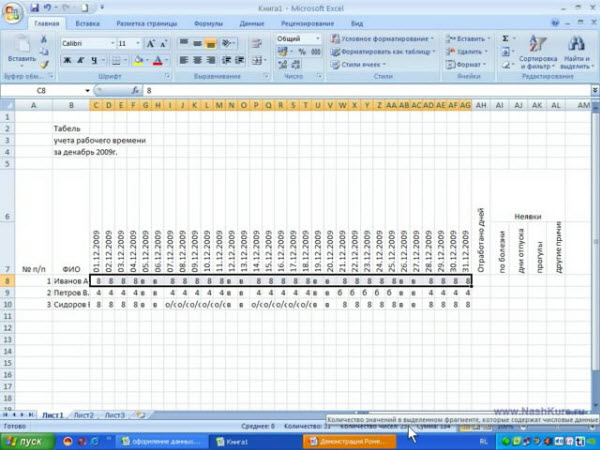The image size is (600, 450).
Task: Click Формат button in Ячейки group
Action: [465, 65]
